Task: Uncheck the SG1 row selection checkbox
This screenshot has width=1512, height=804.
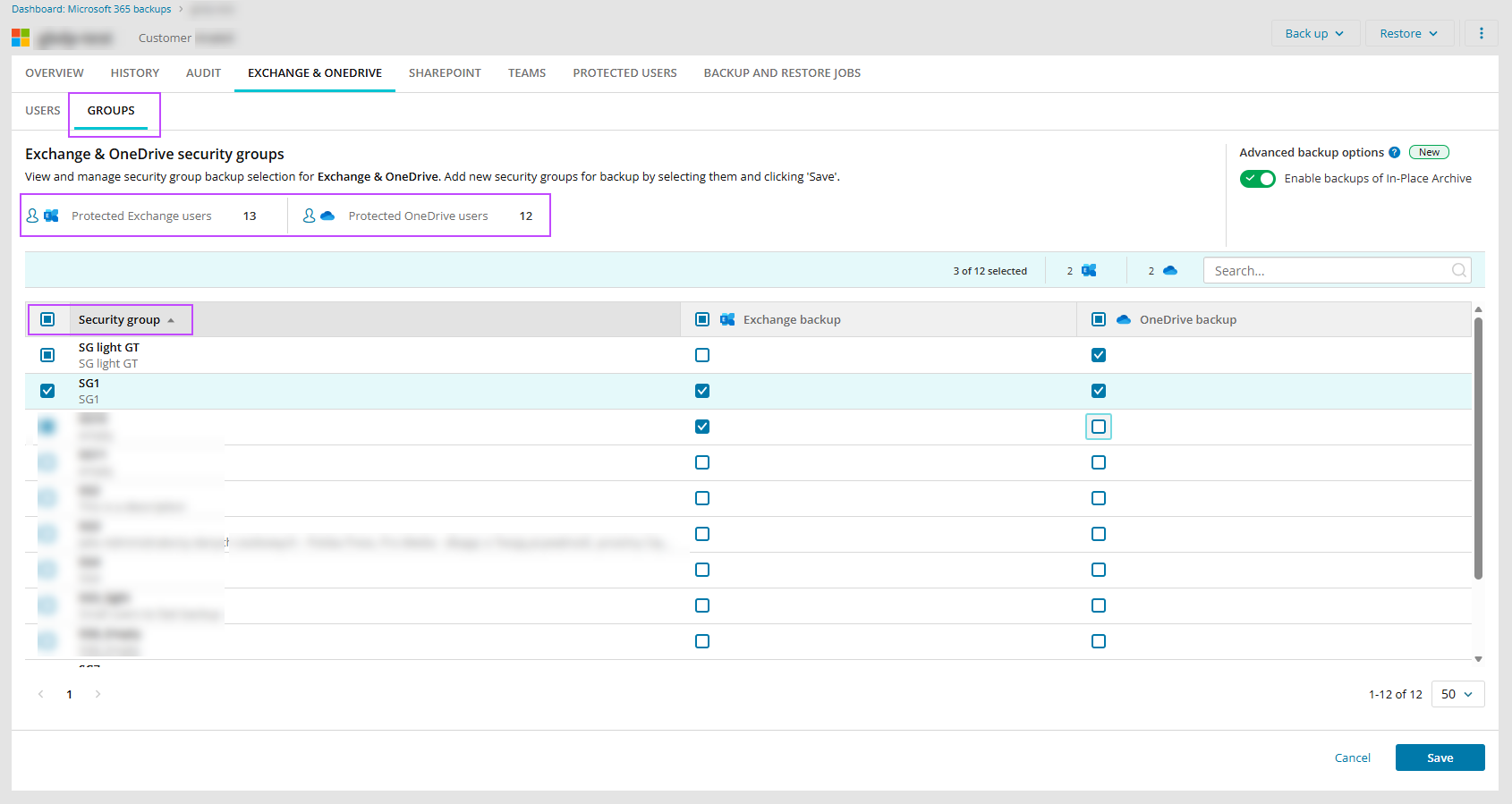Action: click(x=47, y=391)
